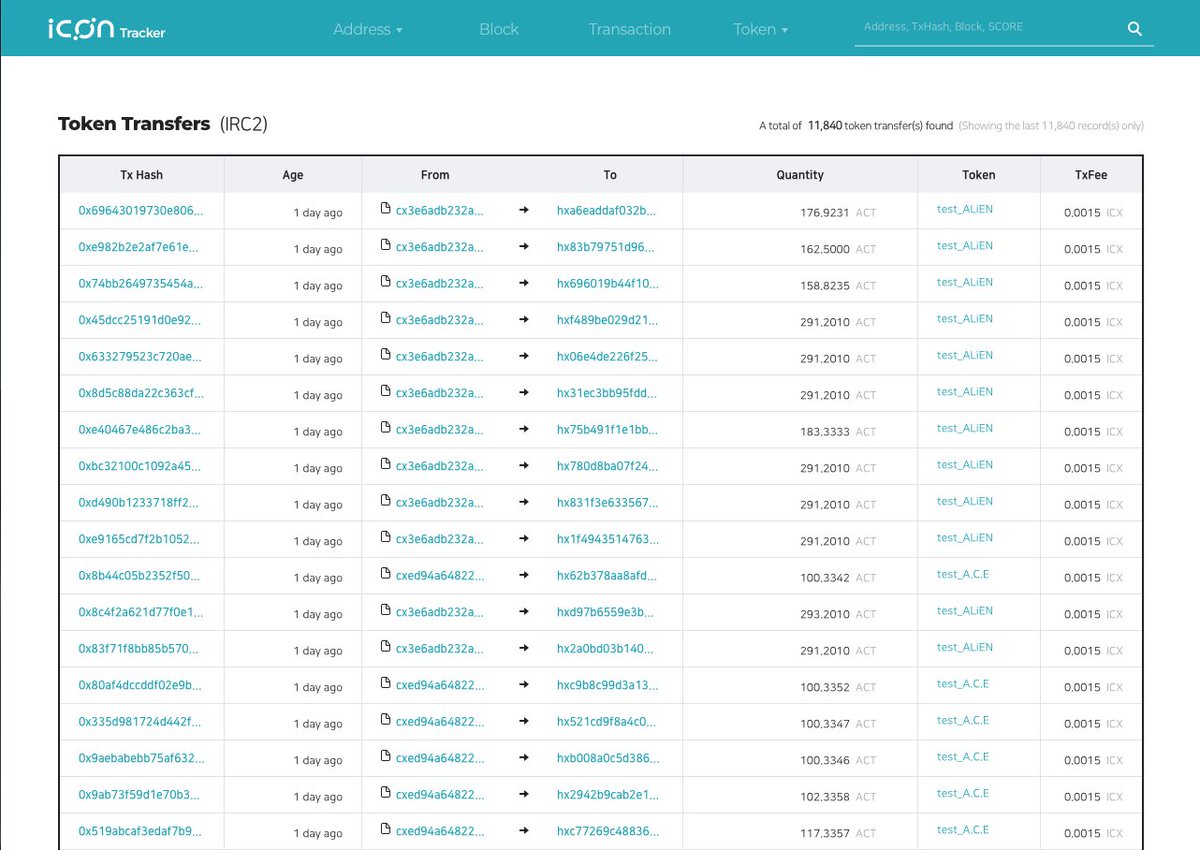The height and width of the screenshot is (850, 1200).
Task: Open transaction 0xbc32100c1092a45...
Action: pyautogui.click(x=139, y=466)
